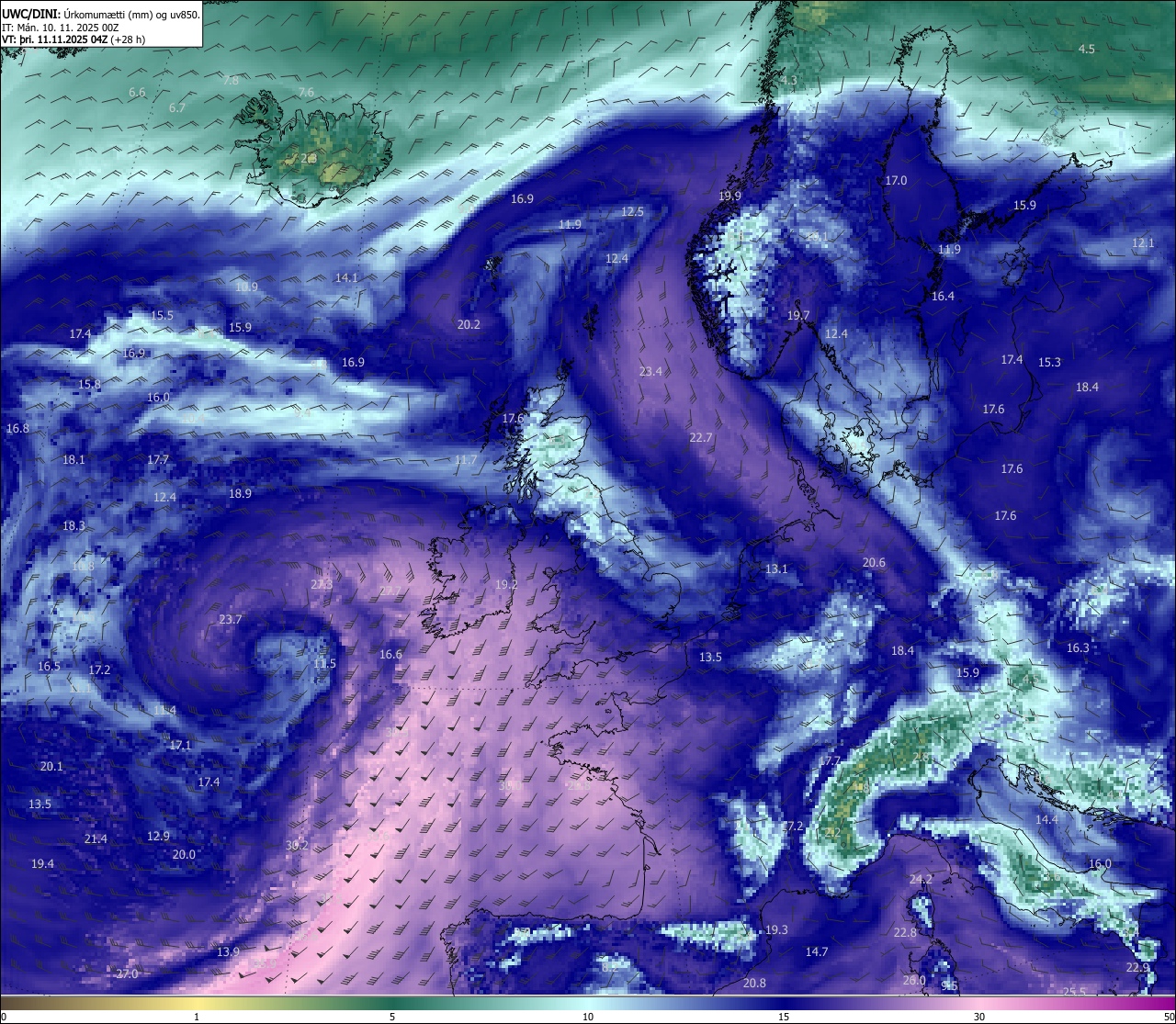1176x1024 pixels.
Task: Click the map value 15.5
Action: [162, 315]
